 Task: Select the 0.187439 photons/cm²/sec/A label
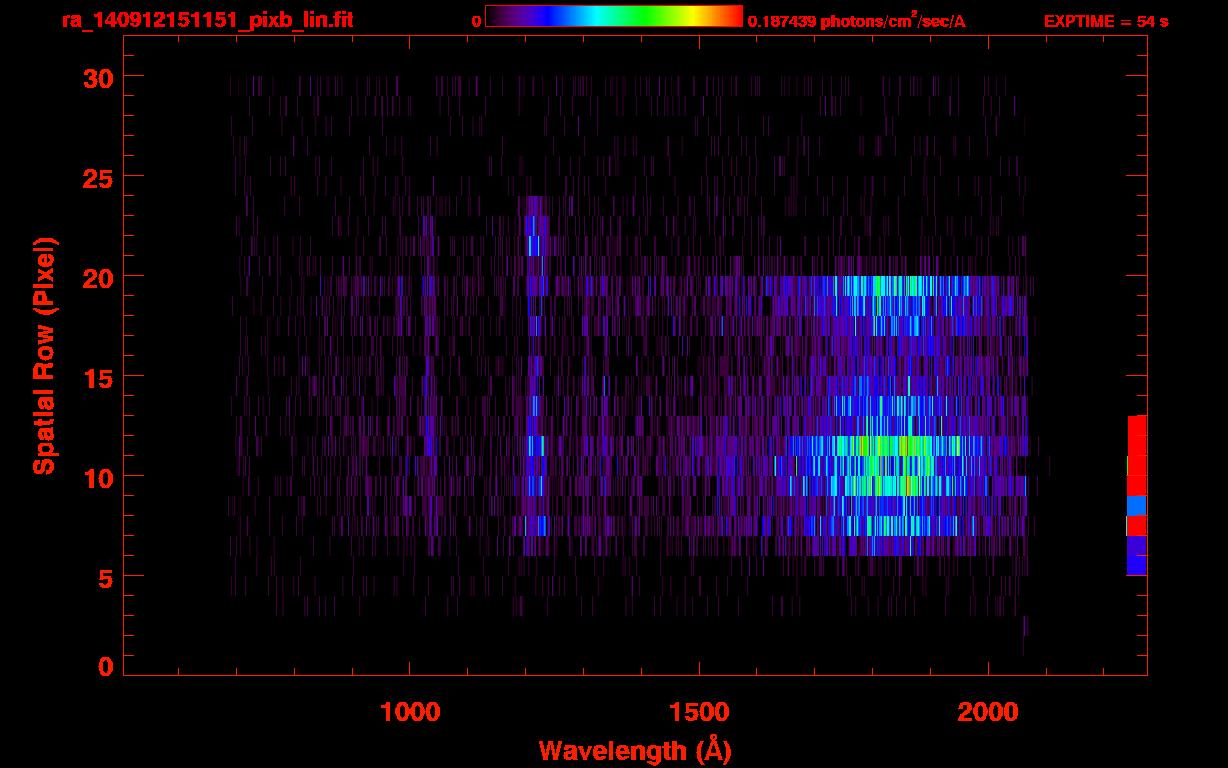click(857, 21)
